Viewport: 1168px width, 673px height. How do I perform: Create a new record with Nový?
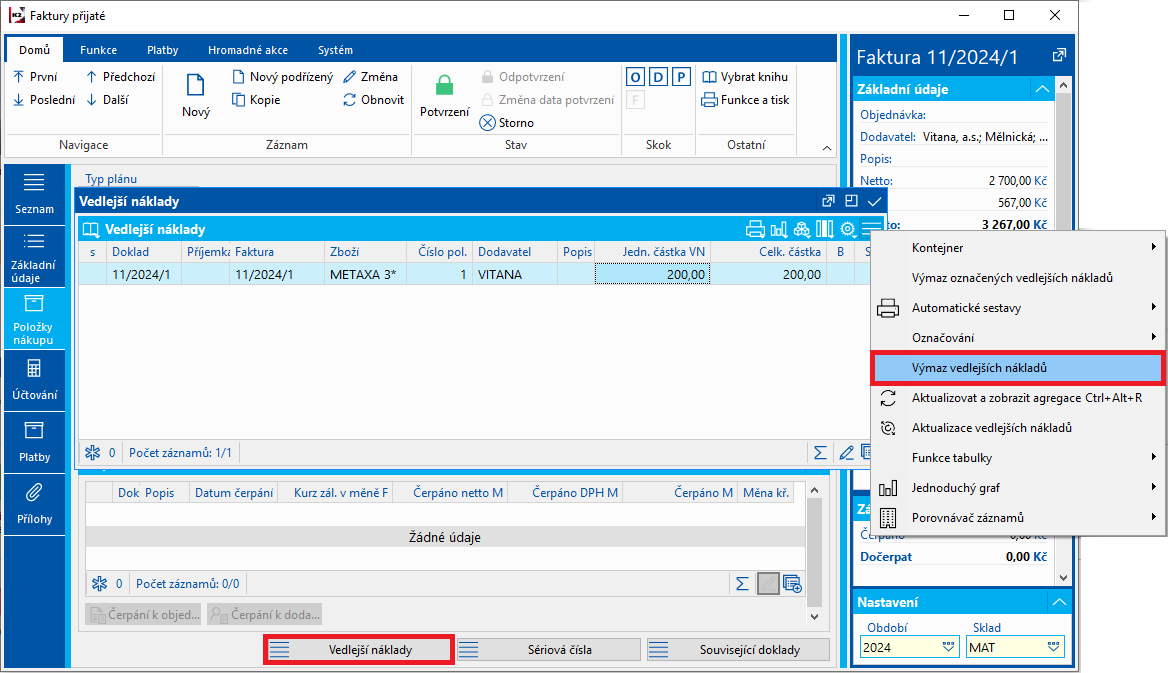click(196, 95)
